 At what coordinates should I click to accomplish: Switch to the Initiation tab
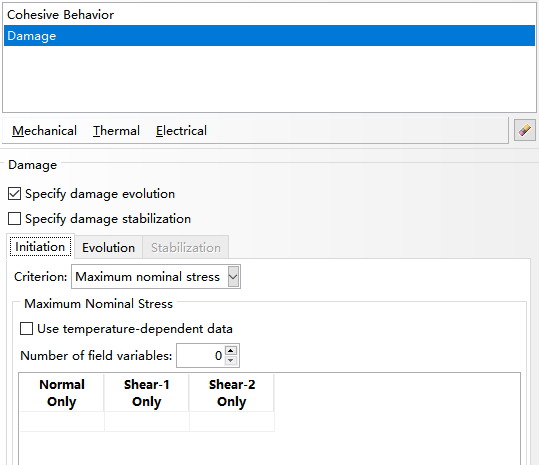coord(40,247)
